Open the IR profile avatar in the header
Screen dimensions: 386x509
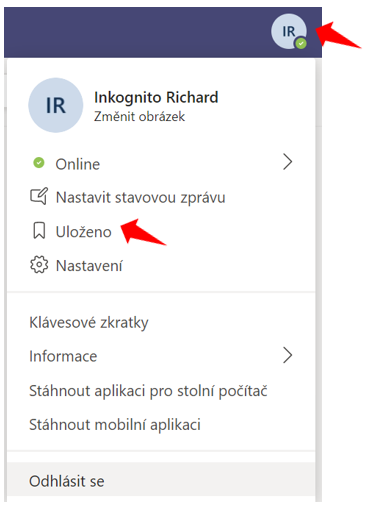coord(289,31)
